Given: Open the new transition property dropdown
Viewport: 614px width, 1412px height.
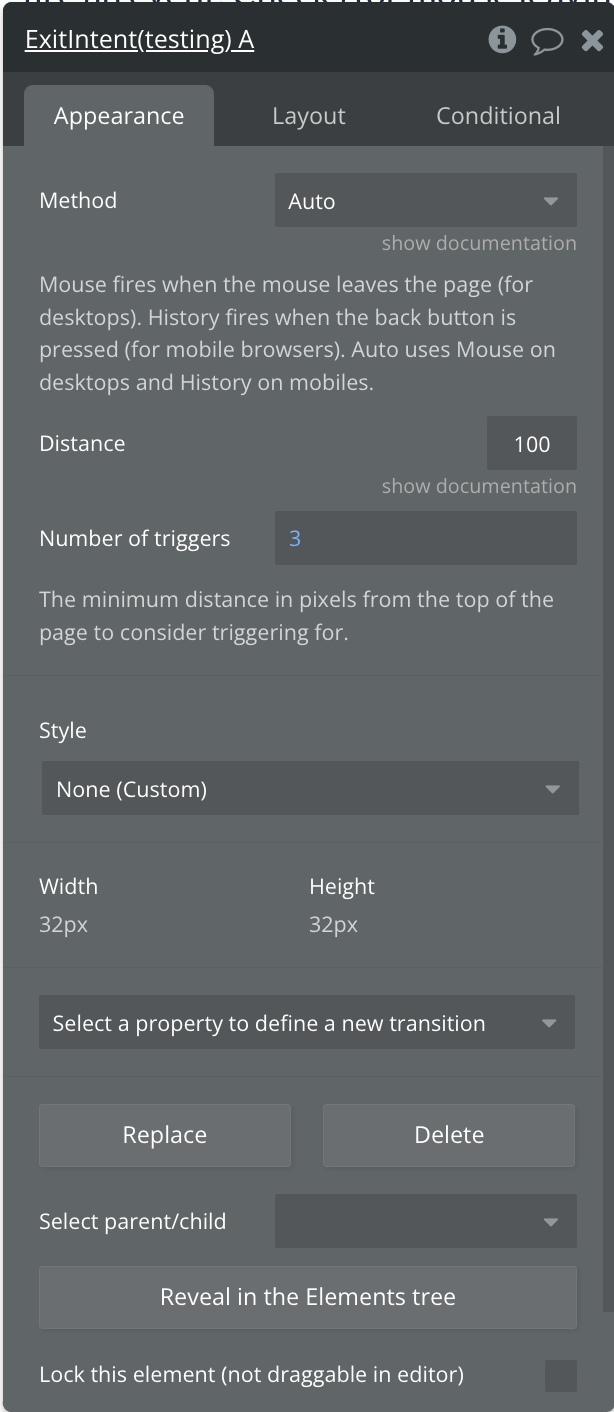Looking at the screenshot, I should (306, 1023).
